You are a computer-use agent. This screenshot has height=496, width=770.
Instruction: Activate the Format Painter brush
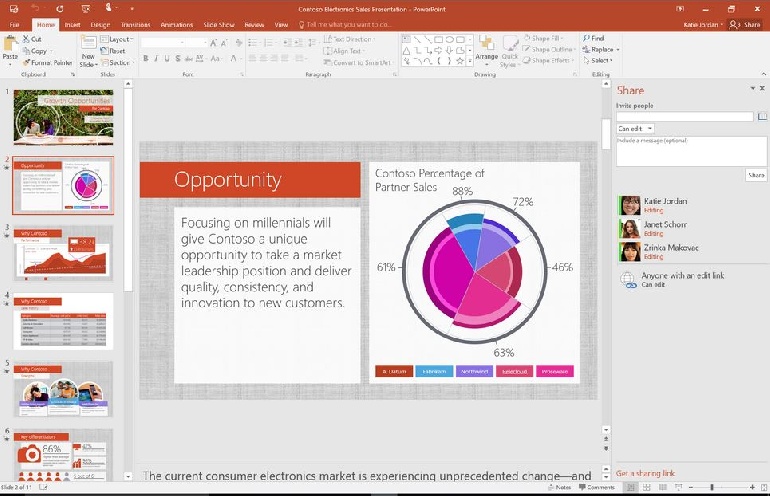48,63
